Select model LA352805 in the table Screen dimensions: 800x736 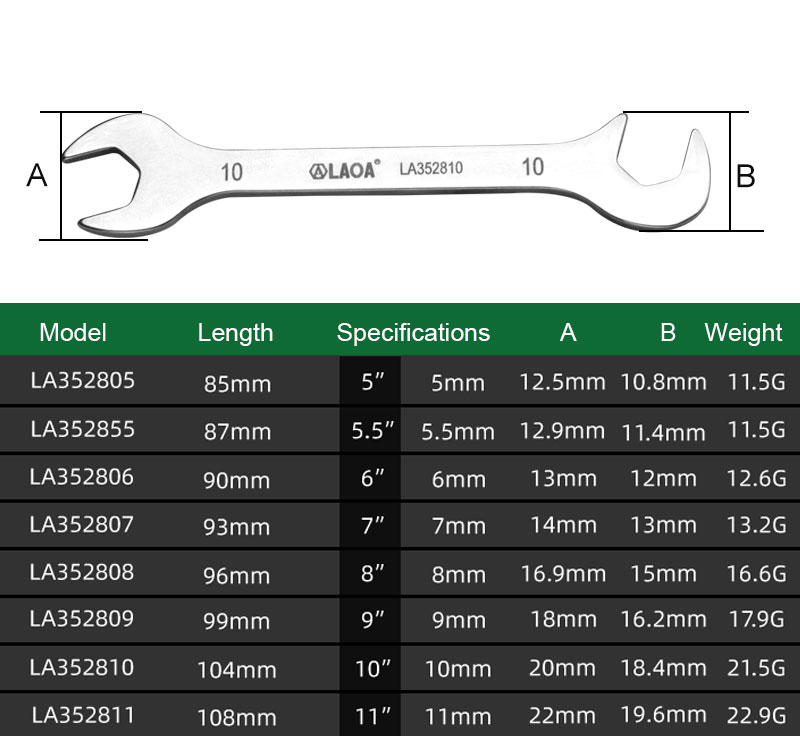82,380
